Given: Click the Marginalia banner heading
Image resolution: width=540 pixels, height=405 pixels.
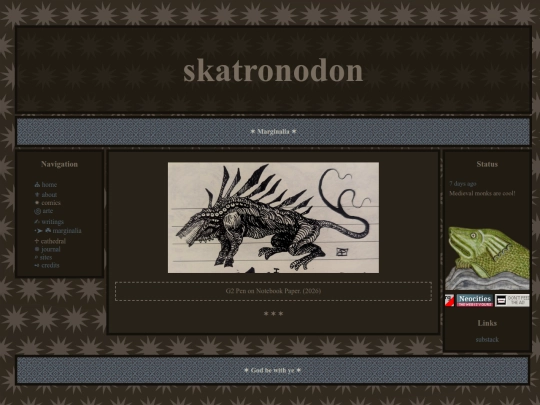Looking at the screenshot, I should pos(273,132).
